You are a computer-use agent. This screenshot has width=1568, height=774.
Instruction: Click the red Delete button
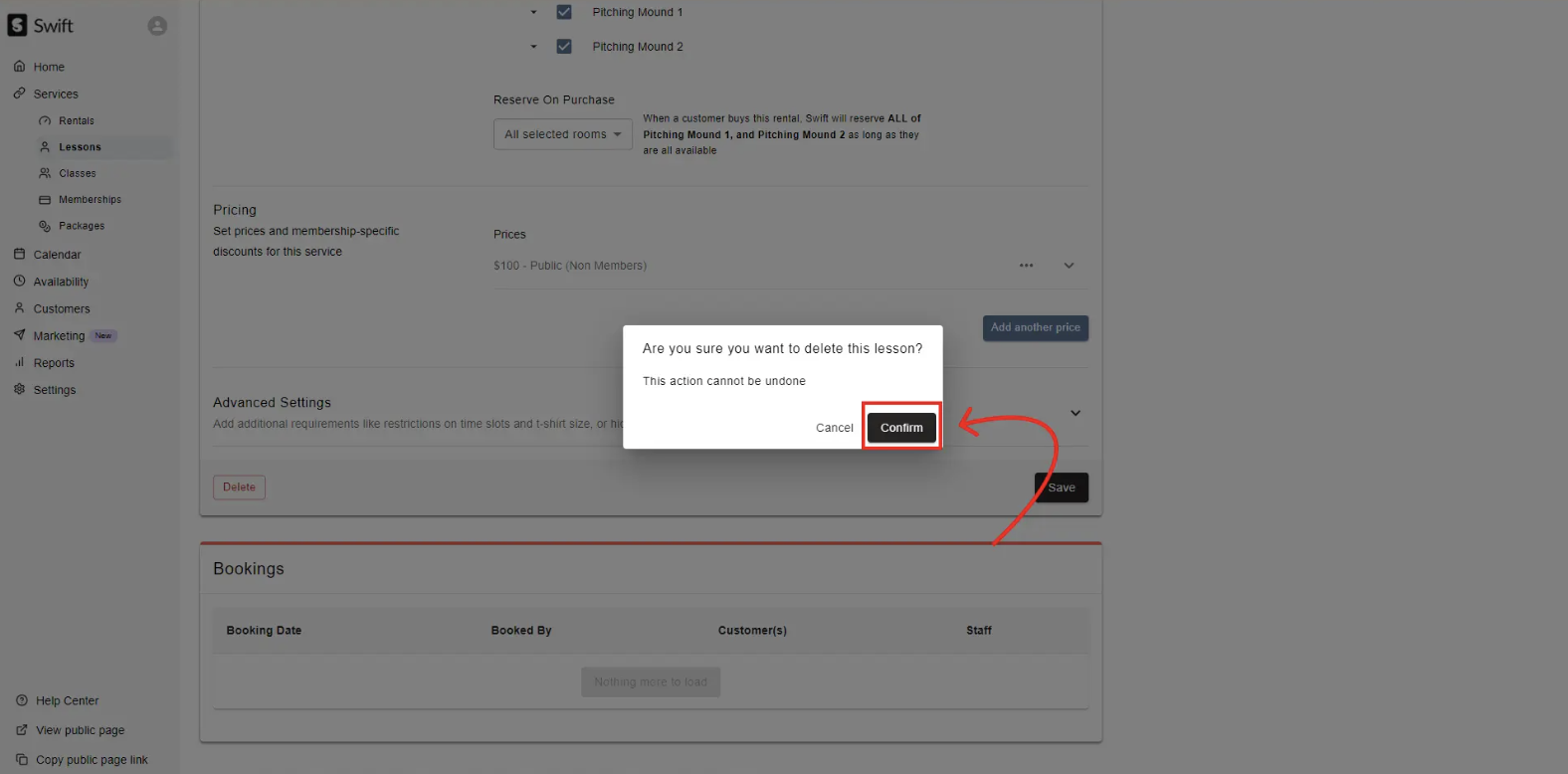point(239,487)
